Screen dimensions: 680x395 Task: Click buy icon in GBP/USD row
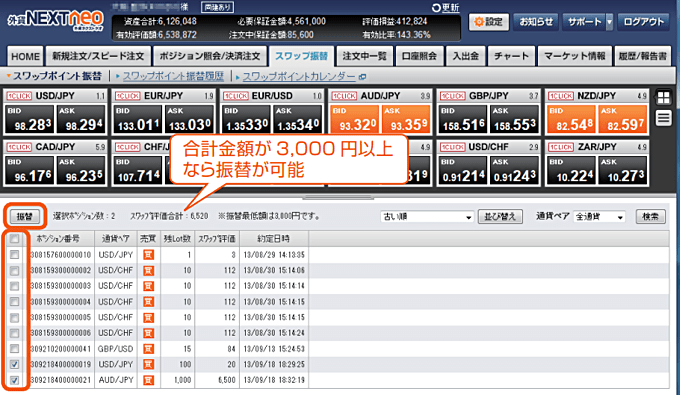pyautogui.click(x=149, y=349)
